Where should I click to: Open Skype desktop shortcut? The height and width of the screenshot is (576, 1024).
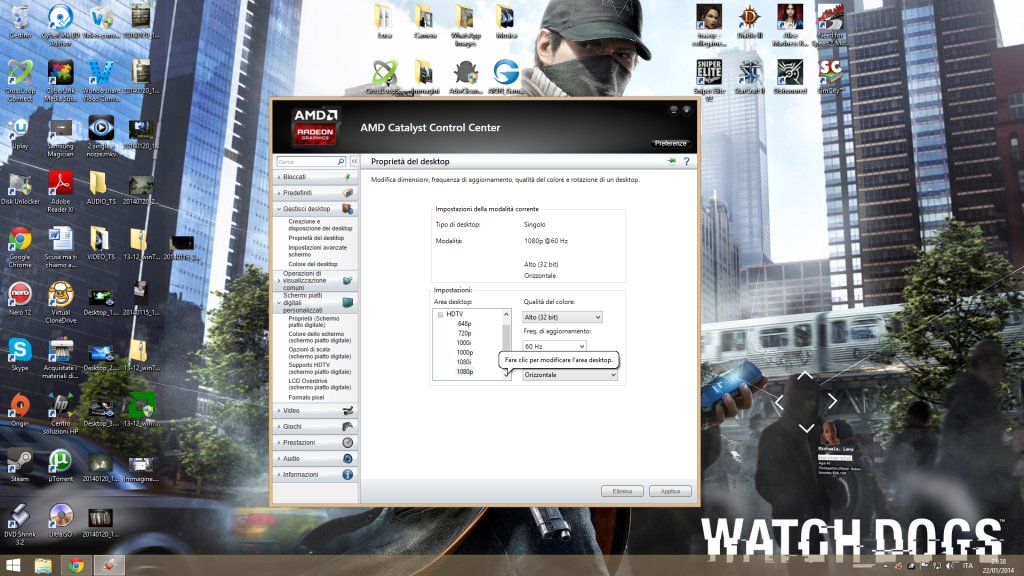click(x=20, y=355)
